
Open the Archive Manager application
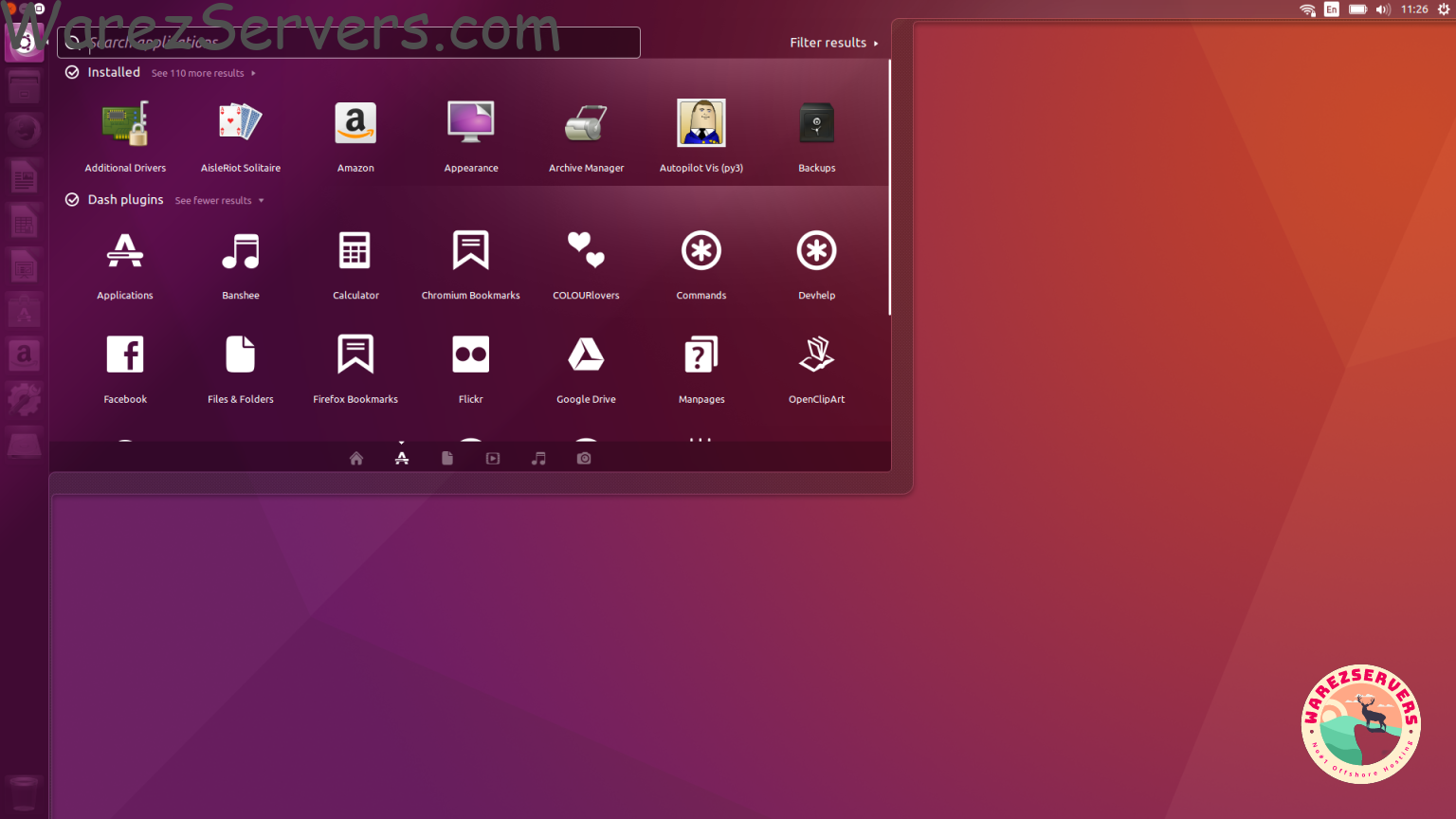tap(586, 133)
